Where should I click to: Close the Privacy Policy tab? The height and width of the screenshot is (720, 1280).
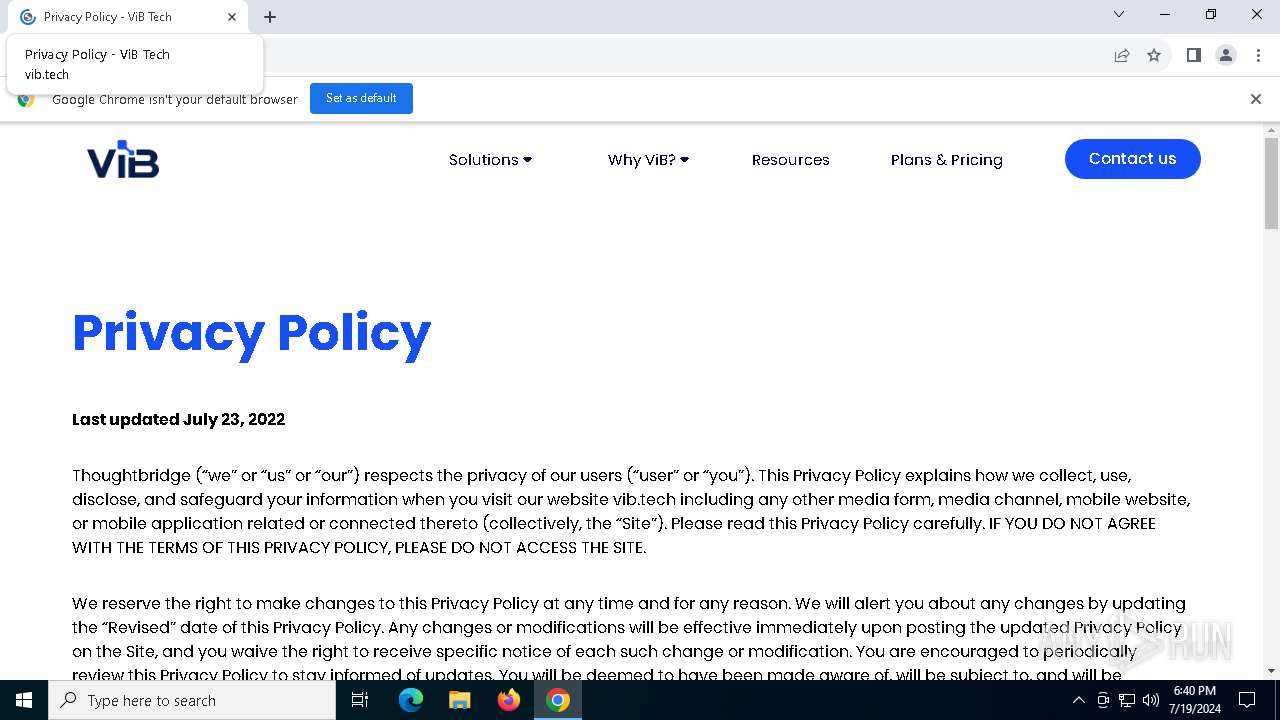point(232,17)
